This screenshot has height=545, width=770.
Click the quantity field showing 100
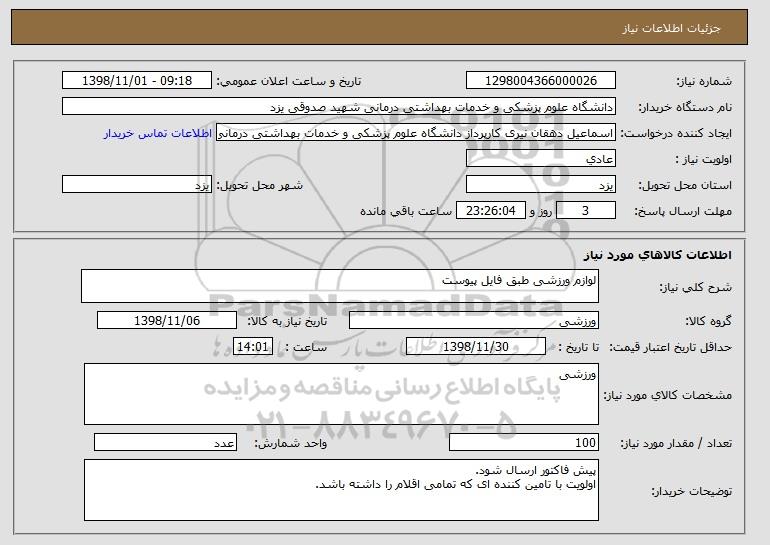click(524, 442)
